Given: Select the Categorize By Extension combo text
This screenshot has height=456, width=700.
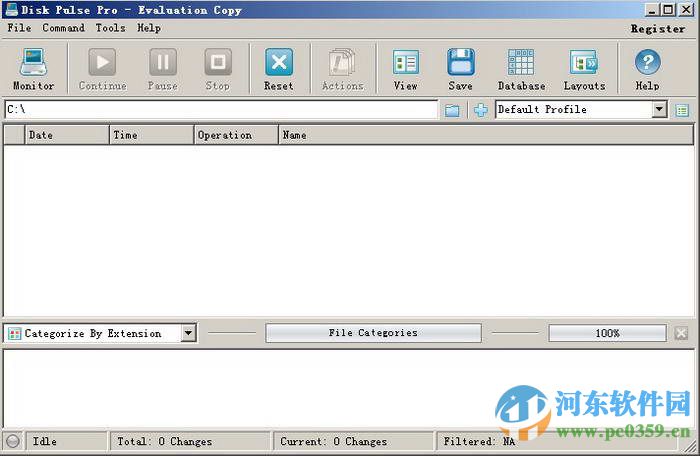Looking at the screenshot, I should pos(93,333).
